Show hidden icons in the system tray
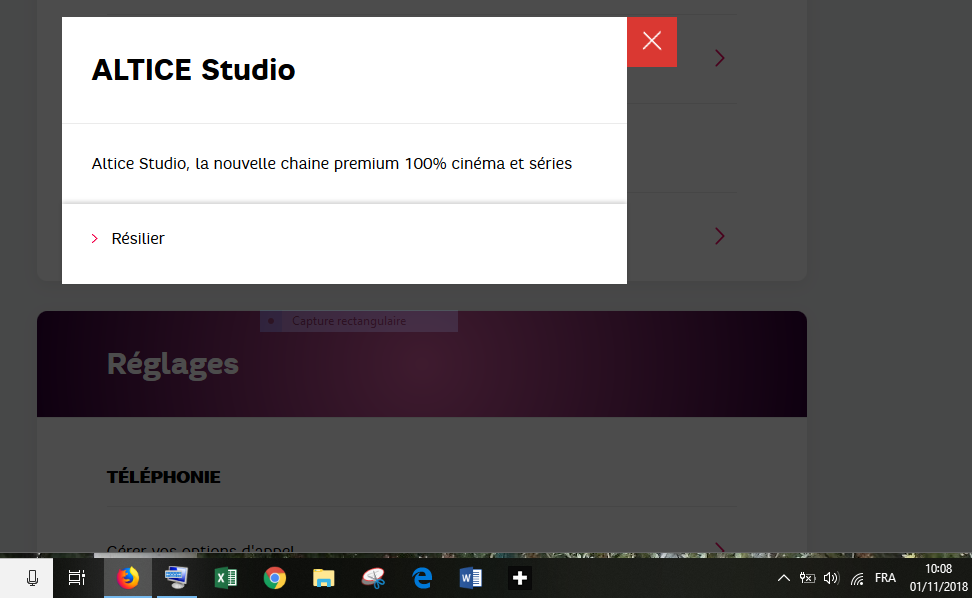 click(784, 577)
